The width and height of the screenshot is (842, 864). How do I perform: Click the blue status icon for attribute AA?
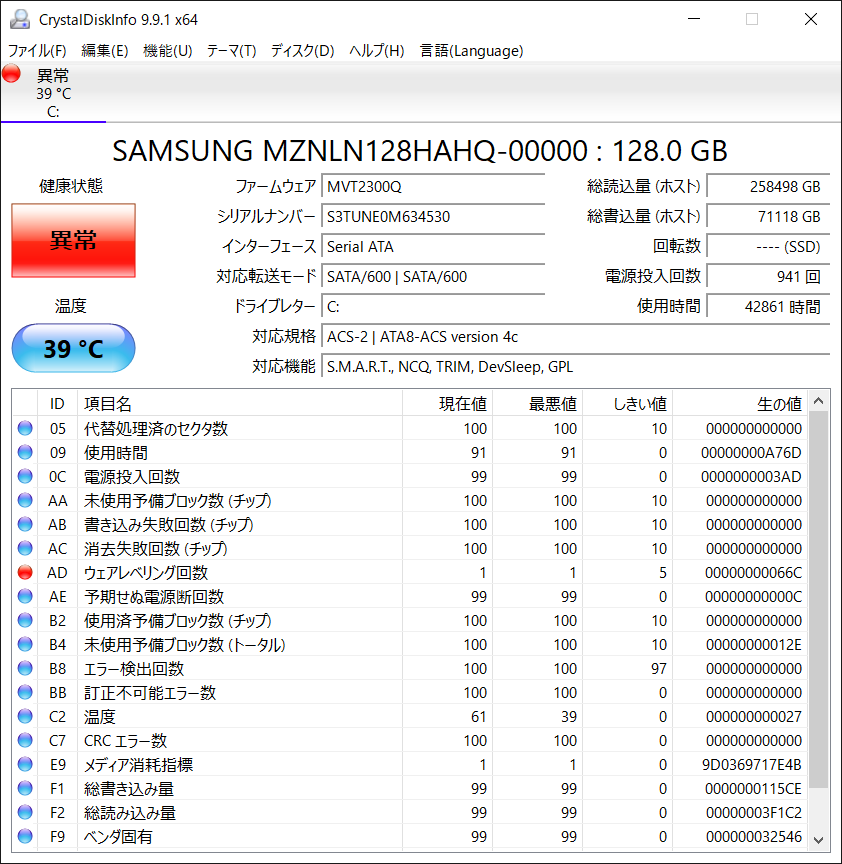point(25,500)
